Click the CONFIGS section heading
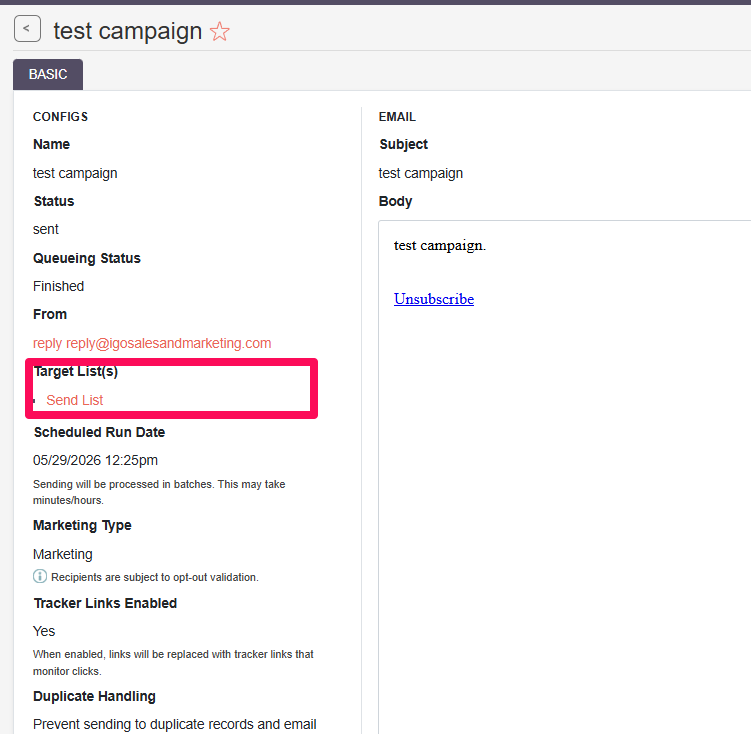Viewport: 751px width, 734px height. coord(60,117)
